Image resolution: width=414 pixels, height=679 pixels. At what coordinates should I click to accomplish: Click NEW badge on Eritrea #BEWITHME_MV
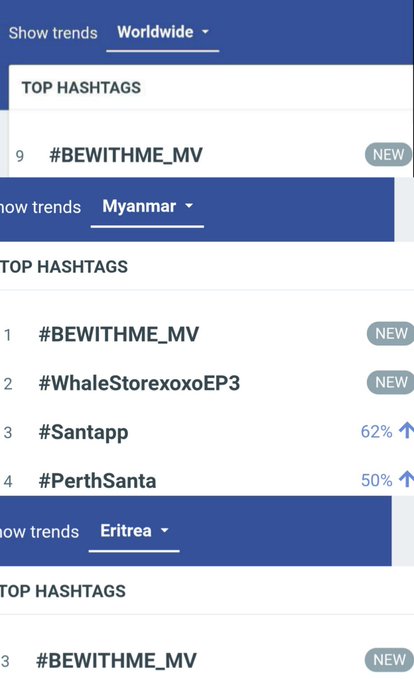(389, 660)
